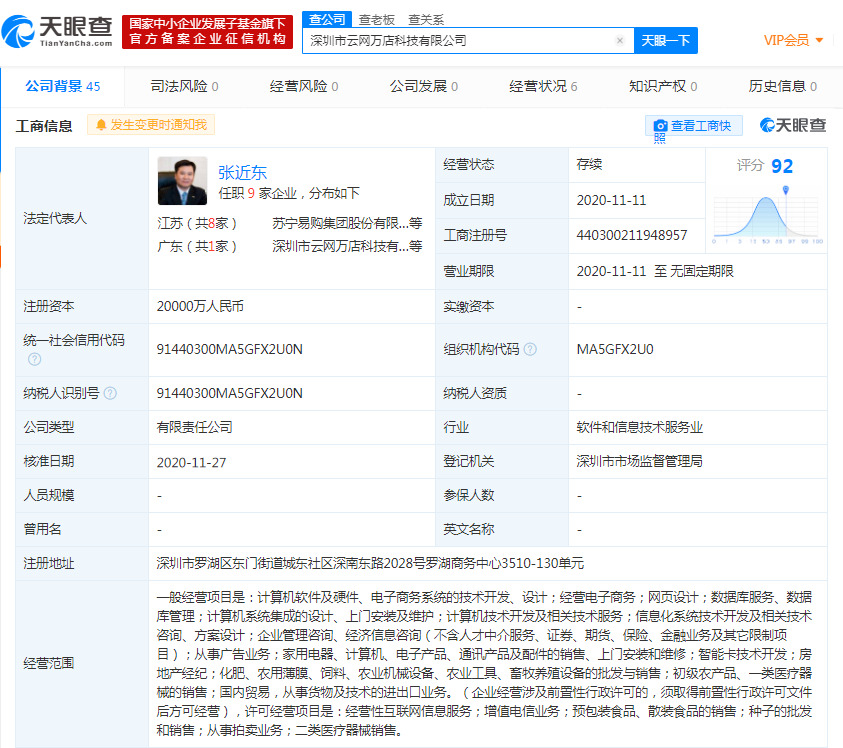Screen dimensions: 843x748
Task: Click registration number 440300211948957
Action: coord(632,236)
